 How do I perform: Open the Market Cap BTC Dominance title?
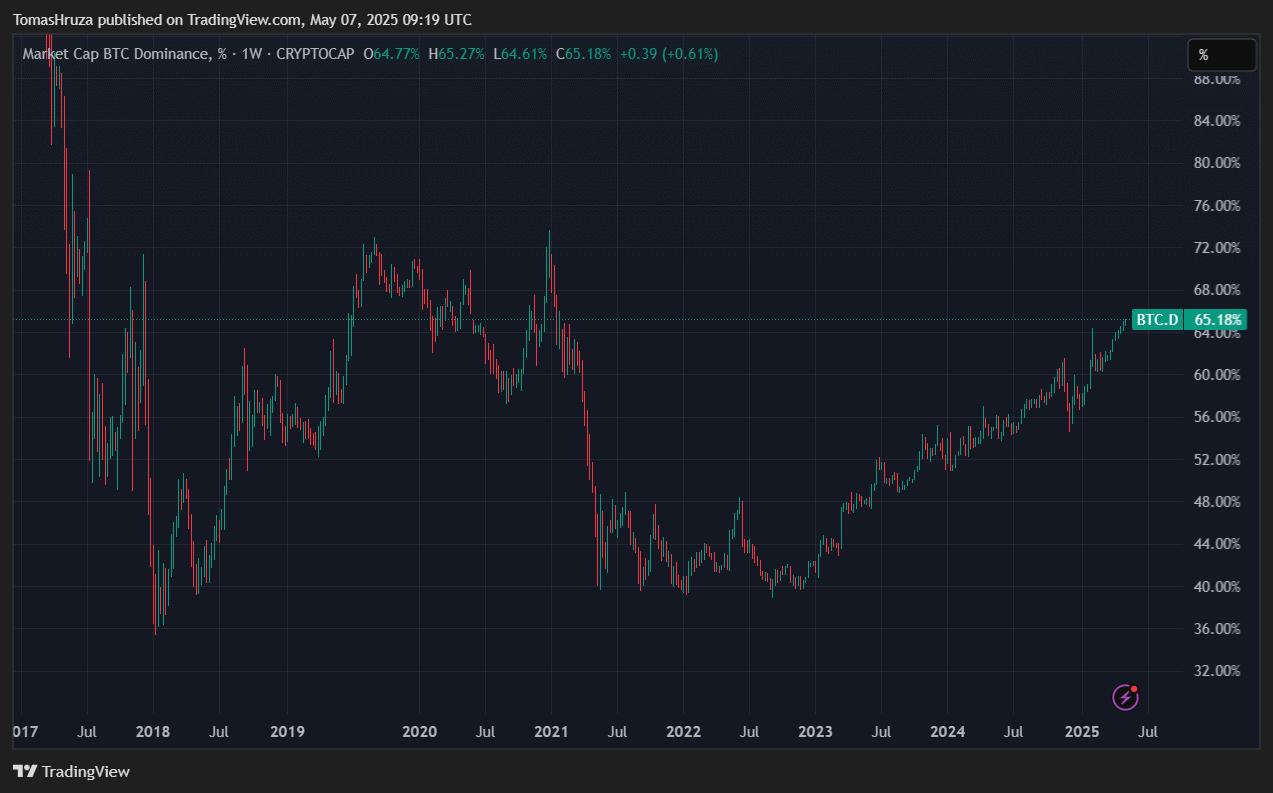(118, 54)
